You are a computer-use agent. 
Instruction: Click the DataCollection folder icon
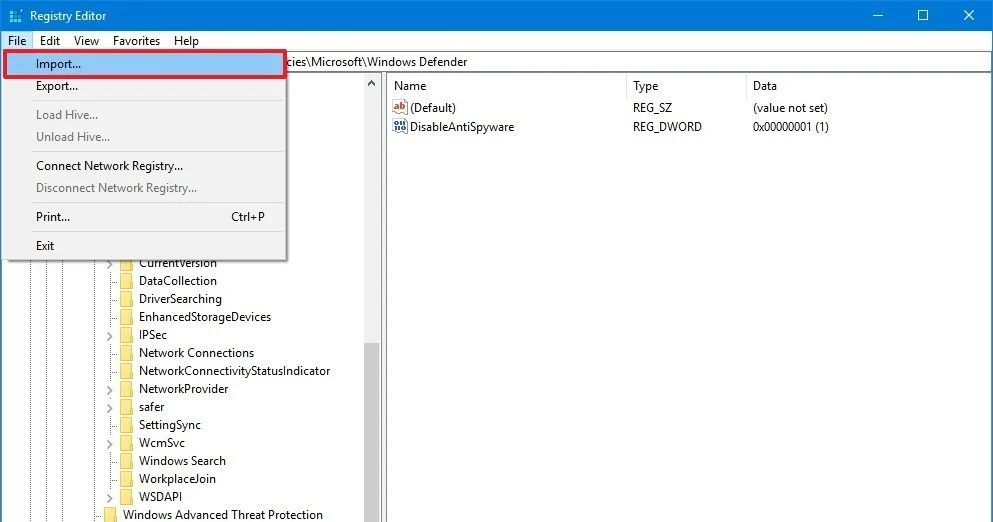coord(126,281)
